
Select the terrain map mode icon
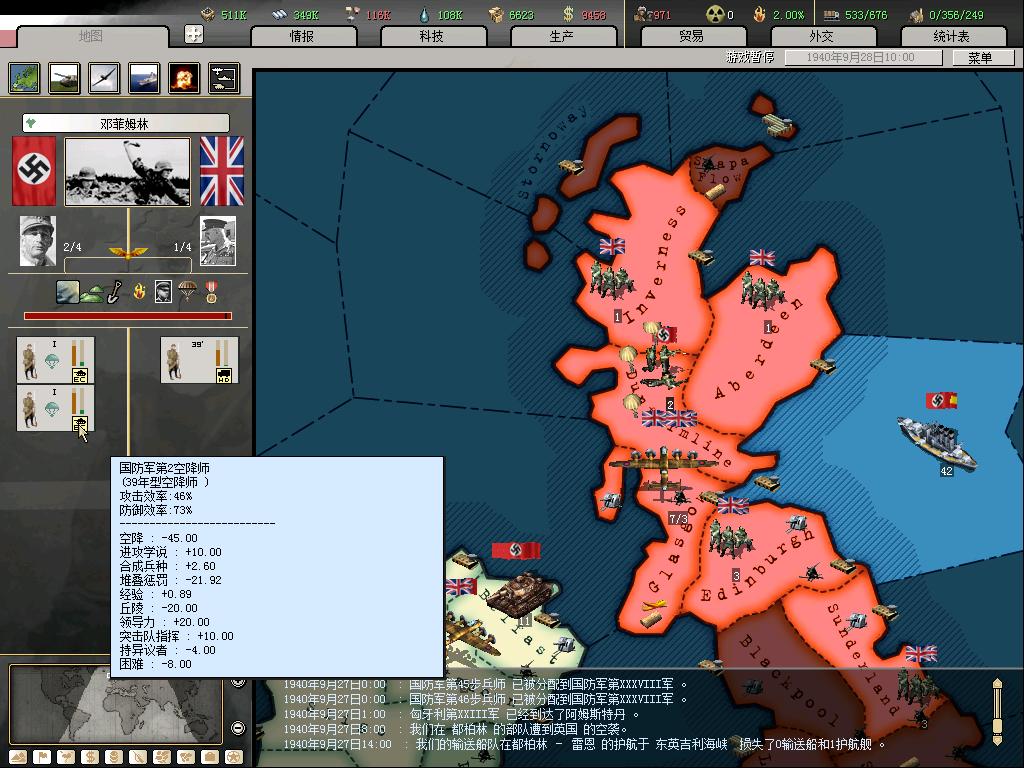tap(24, 78)
